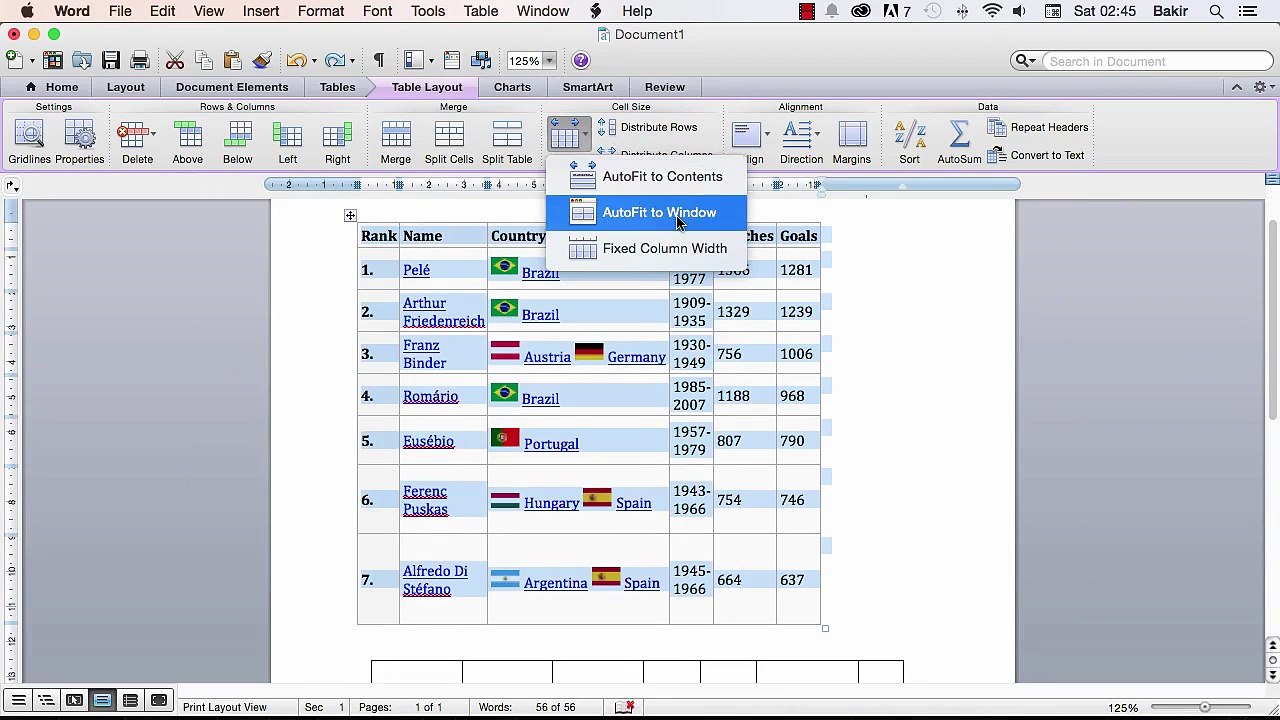Open templates gallery from the toolbar
Viewport: 1280px width, 720px height.
pyautogui.click(x=53, y=61)
